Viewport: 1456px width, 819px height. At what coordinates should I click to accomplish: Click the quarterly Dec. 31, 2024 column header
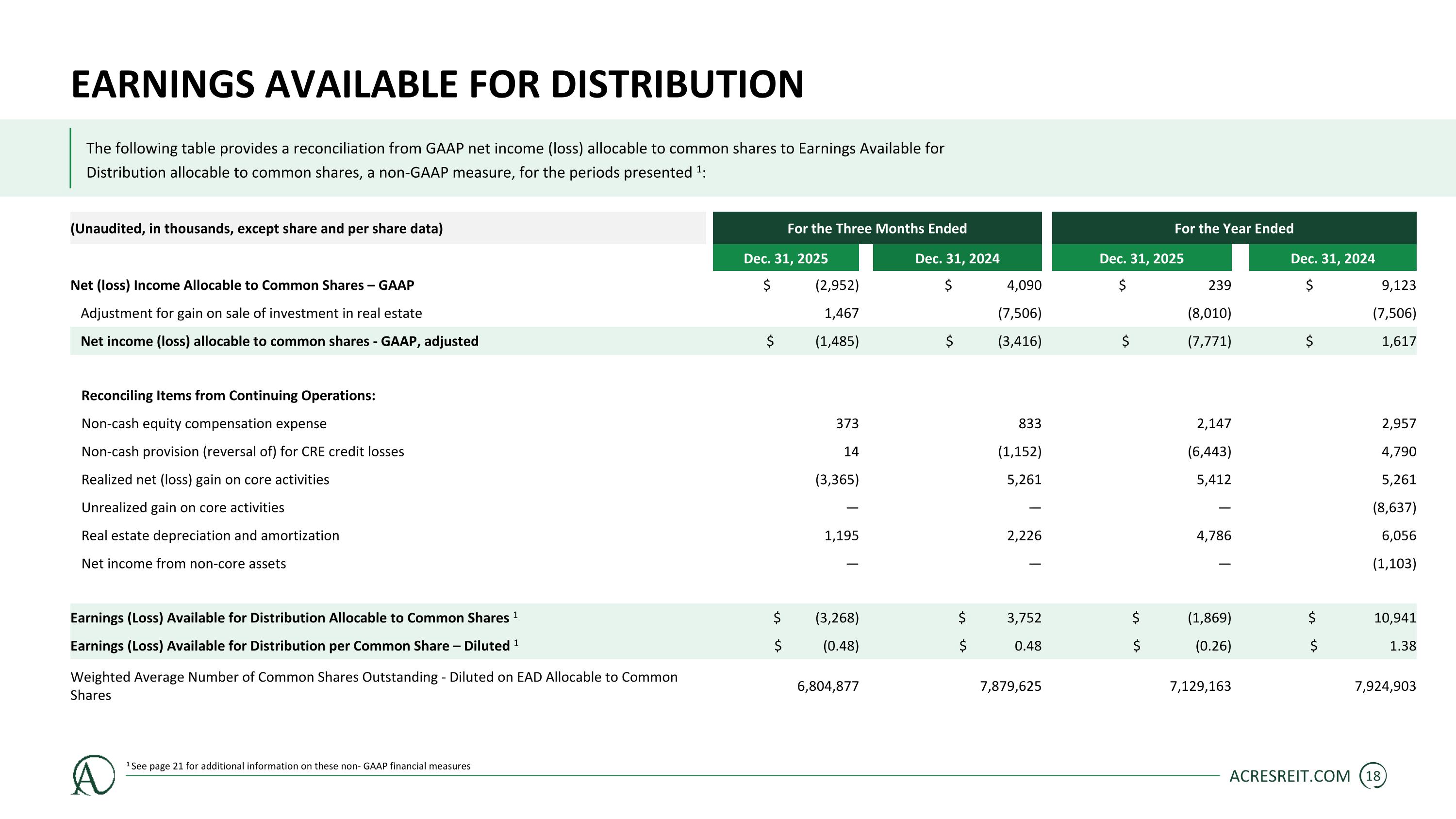[x=958, y=258]
